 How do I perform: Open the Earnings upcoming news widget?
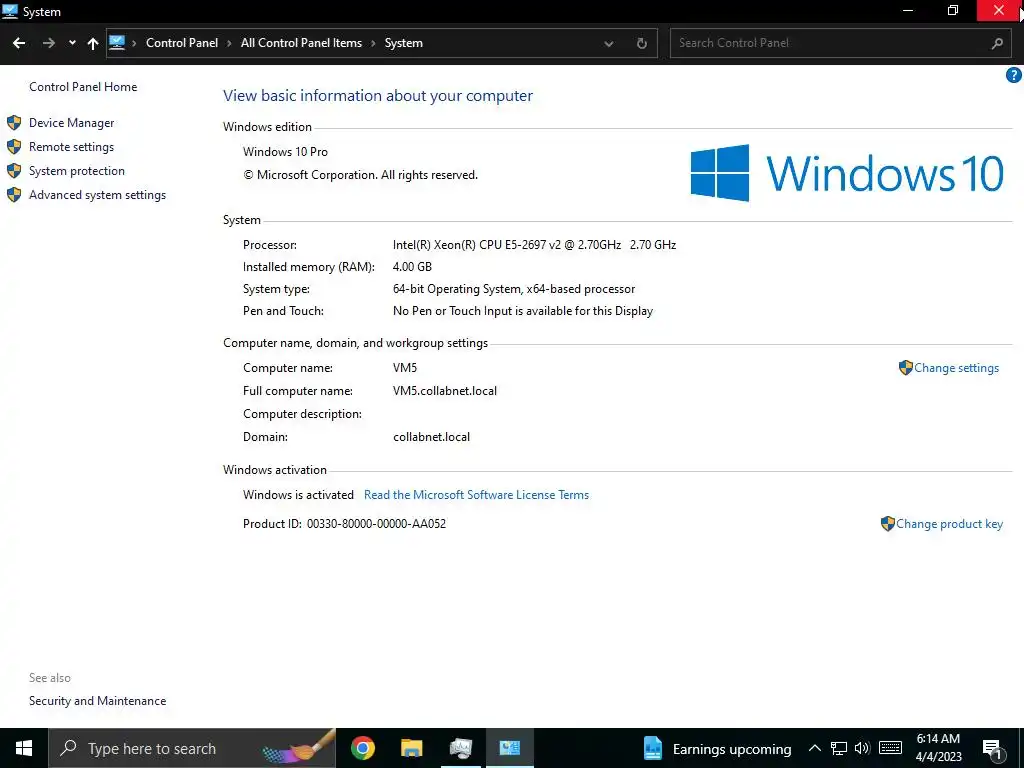point(717,748)
